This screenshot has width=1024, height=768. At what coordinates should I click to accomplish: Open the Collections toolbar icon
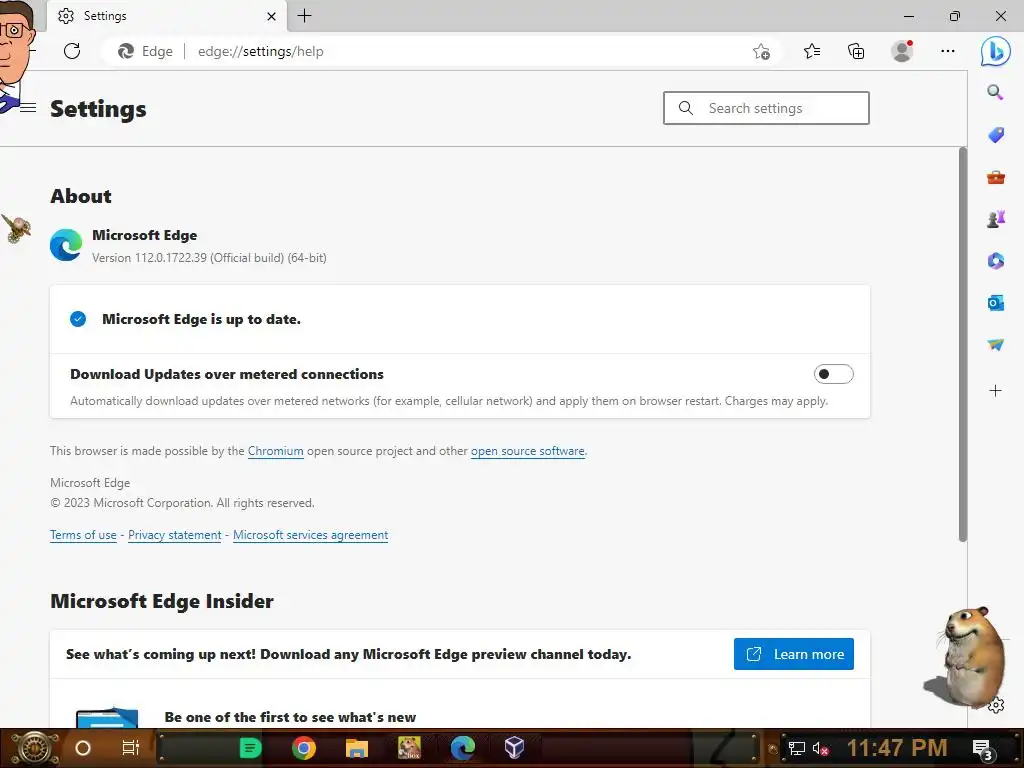point(856,51)
